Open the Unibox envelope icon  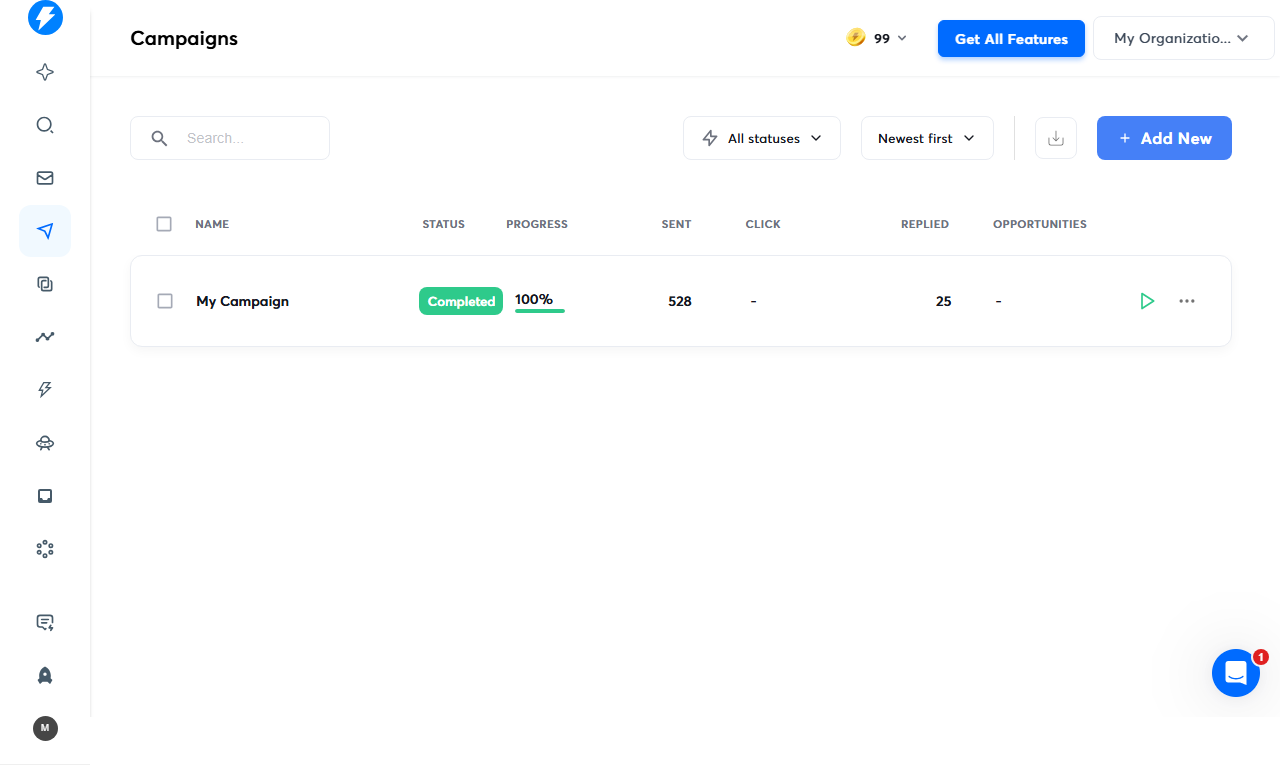coord(45,178)
